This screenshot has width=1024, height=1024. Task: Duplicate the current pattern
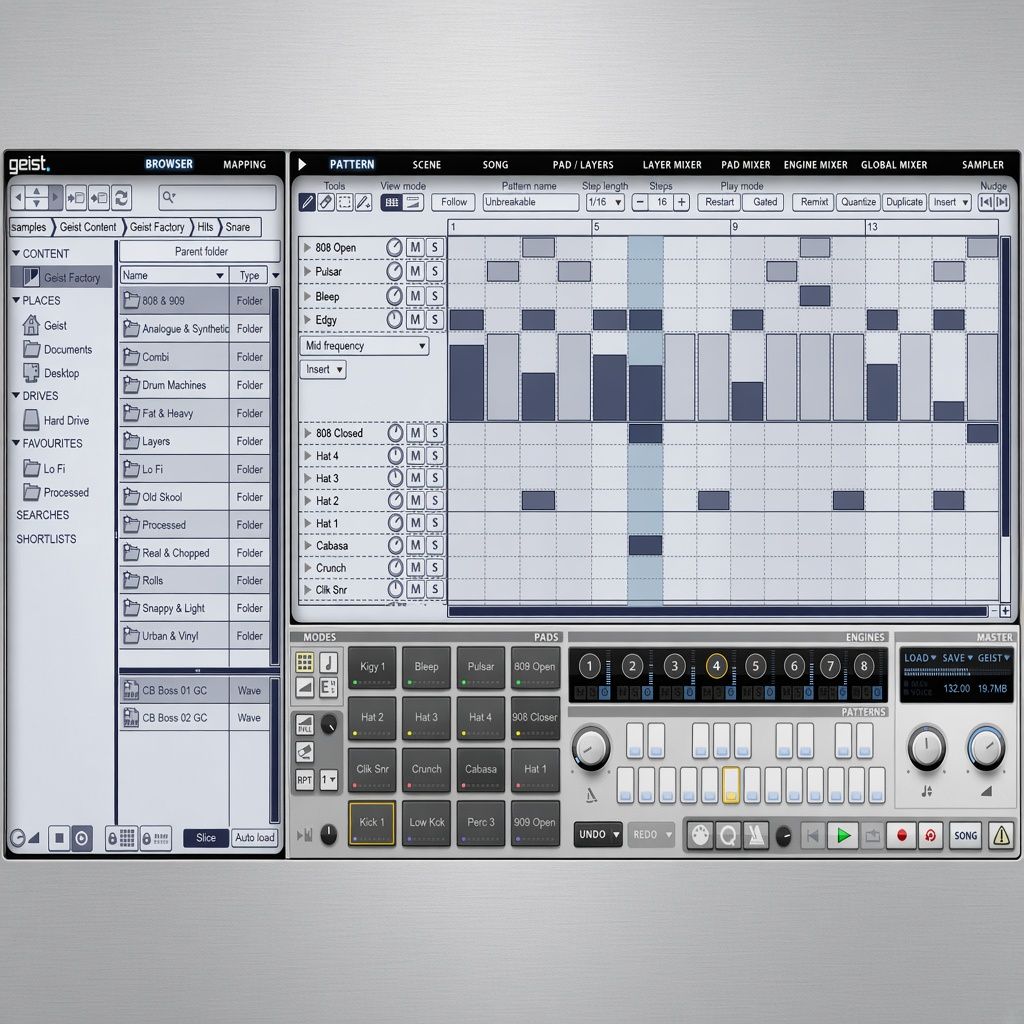[904, 202]
